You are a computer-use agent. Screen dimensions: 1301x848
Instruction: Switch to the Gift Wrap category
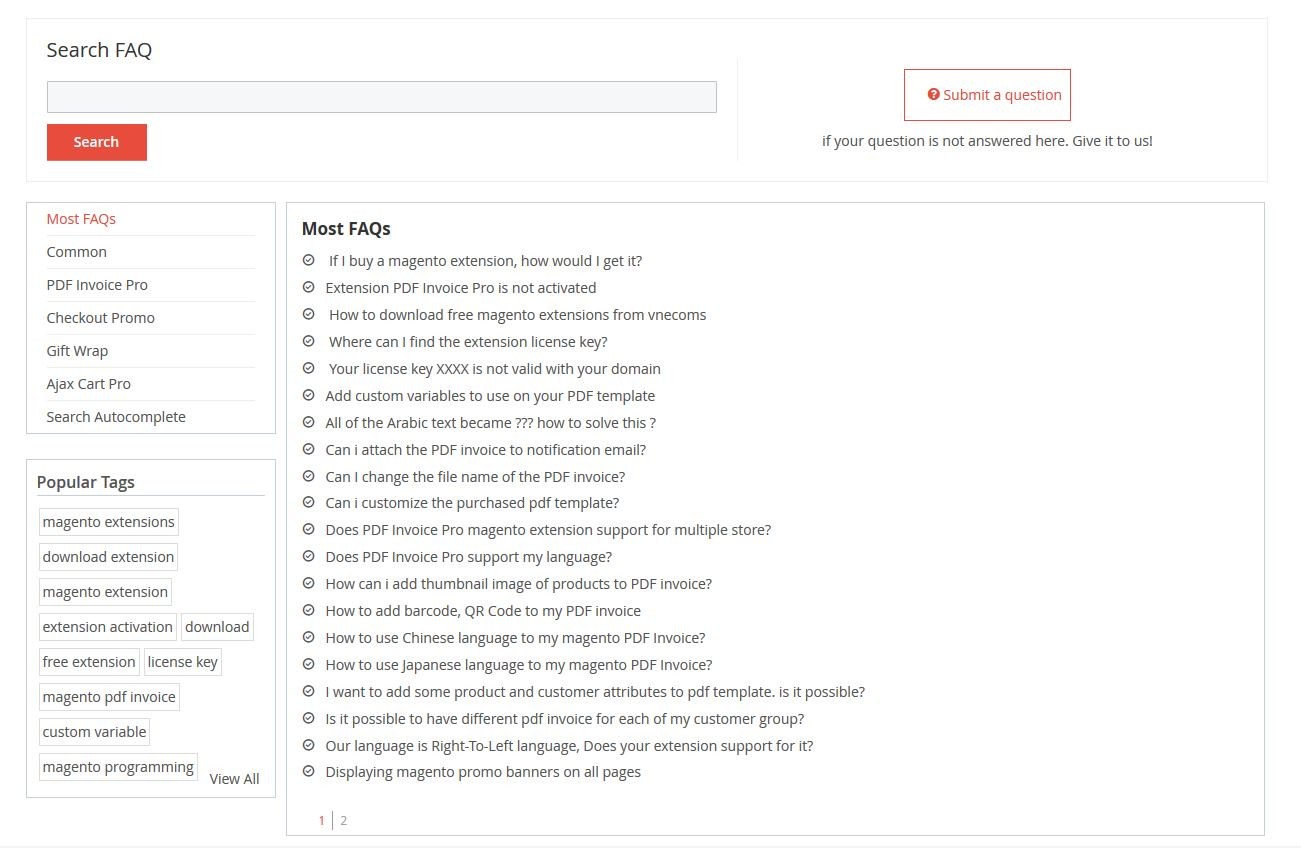pyautogui.click(x=77, y=351)
